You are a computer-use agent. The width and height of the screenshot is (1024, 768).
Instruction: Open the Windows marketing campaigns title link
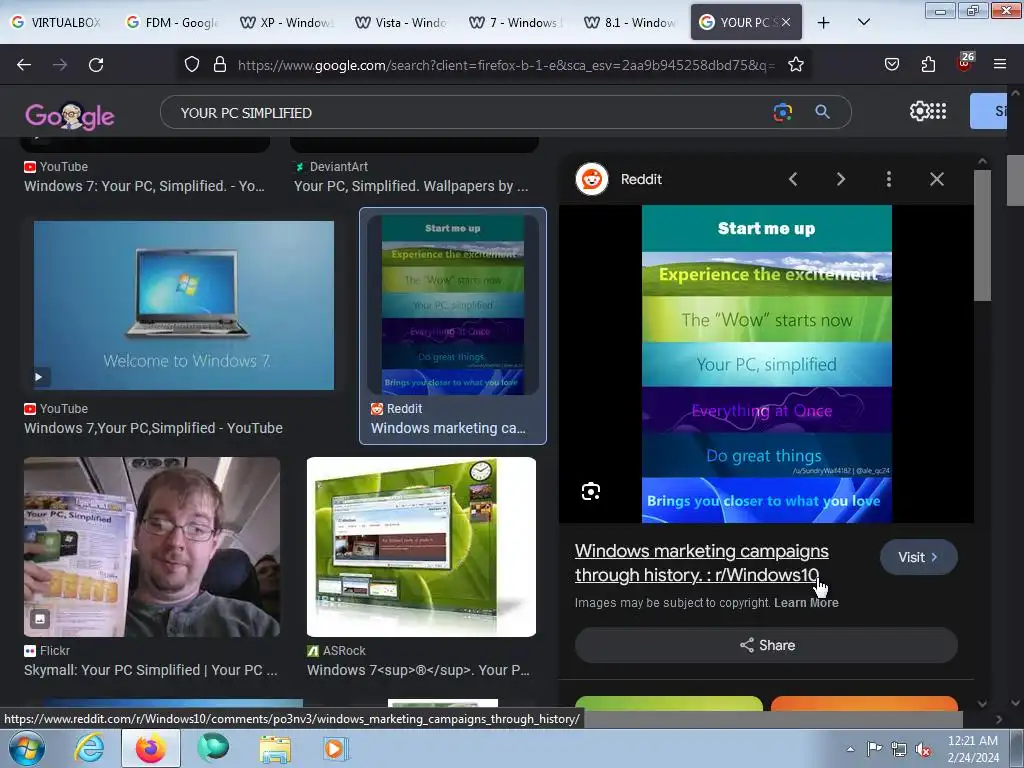pos(701,562)
